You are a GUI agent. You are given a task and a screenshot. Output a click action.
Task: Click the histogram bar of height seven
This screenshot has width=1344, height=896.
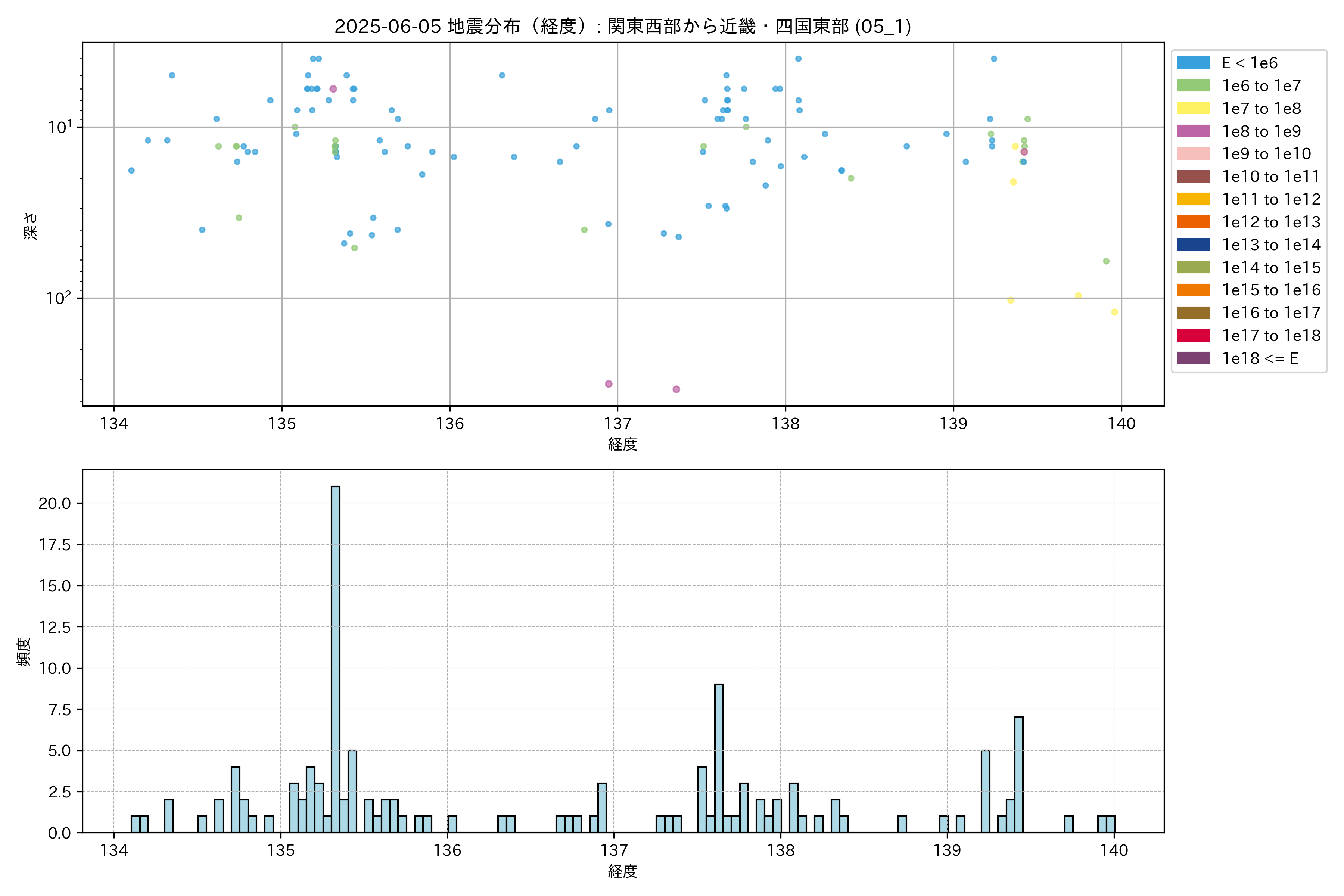pyautogui.click(x=1018, y=774)
